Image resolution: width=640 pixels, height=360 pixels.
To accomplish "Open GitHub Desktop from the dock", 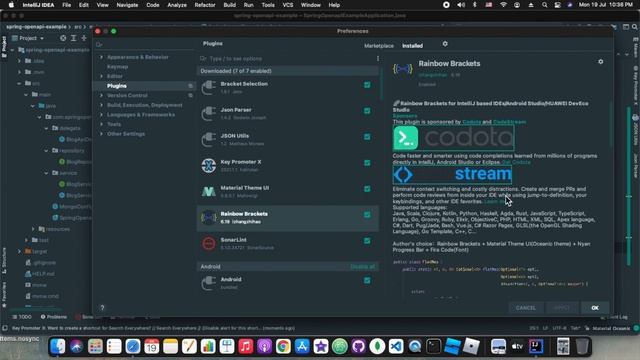I will pyautogui.click(x=358, y=347).
